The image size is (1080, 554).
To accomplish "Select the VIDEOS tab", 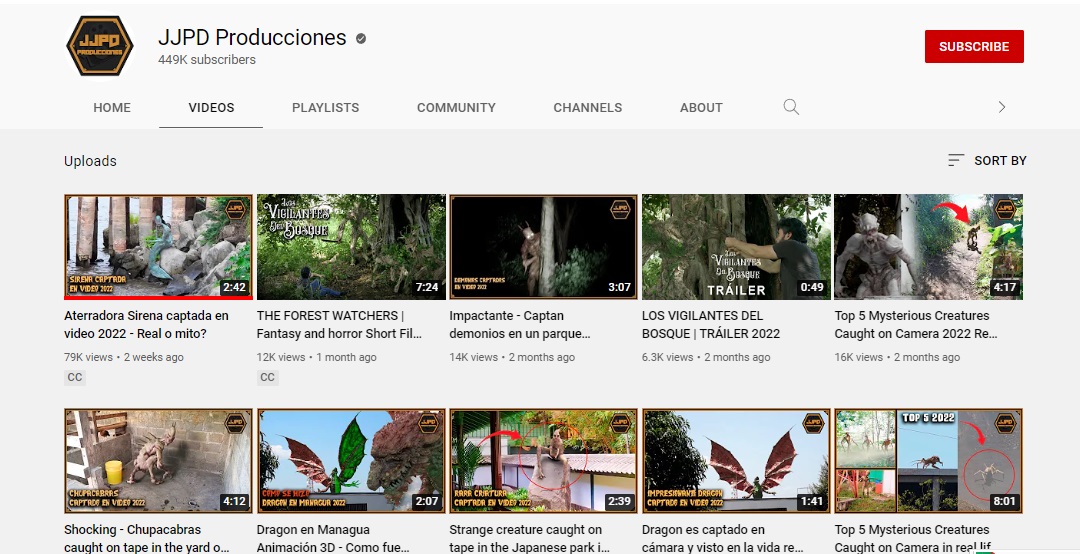I will 211,107.
